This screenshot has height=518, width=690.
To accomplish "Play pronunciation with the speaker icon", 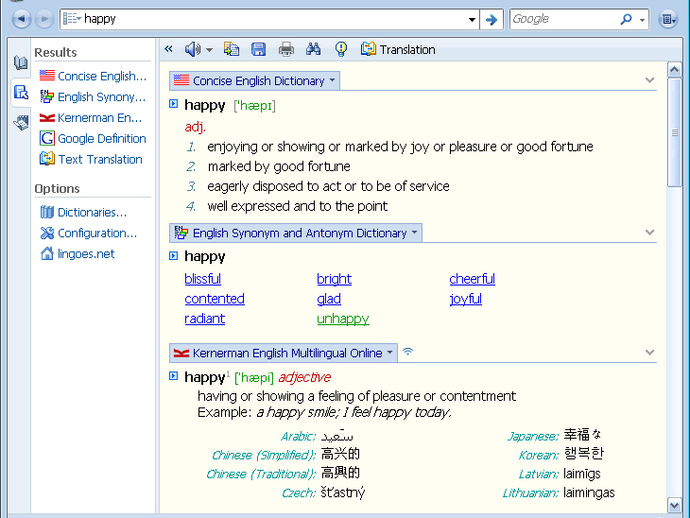I will (192, 49).
